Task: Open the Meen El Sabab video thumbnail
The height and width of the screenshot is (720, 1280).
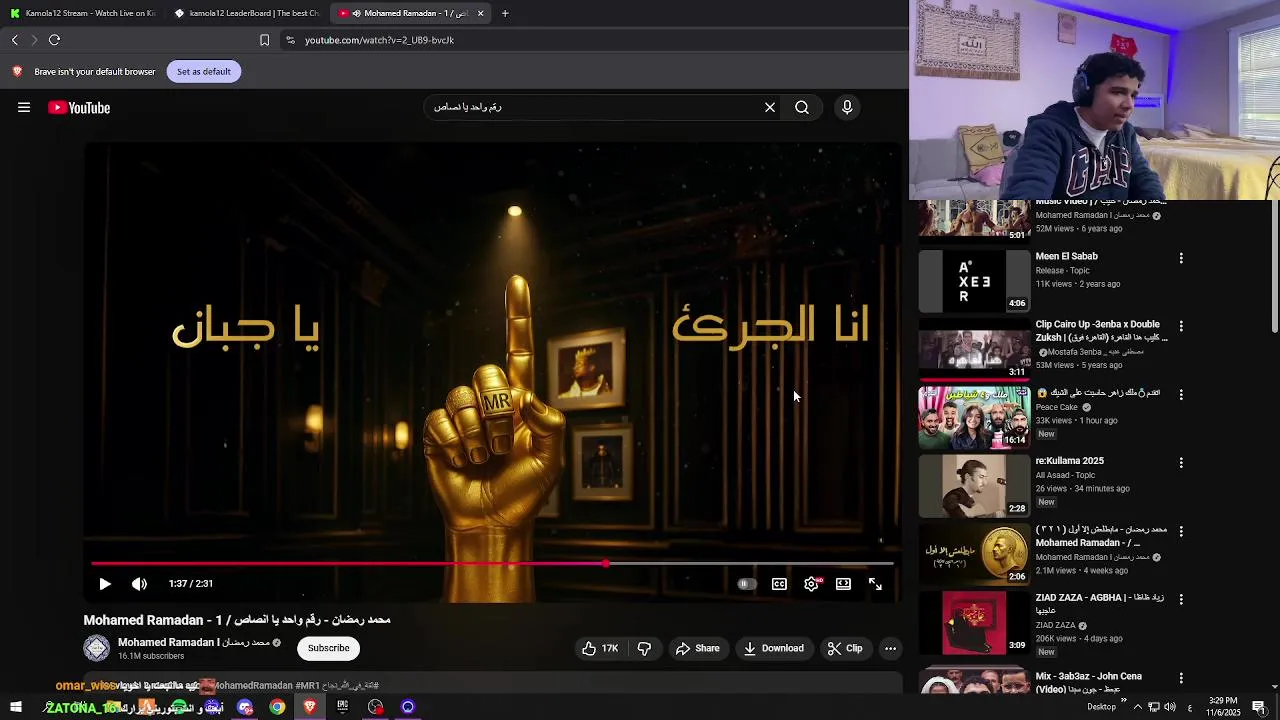Action: [x=974, y=281]
